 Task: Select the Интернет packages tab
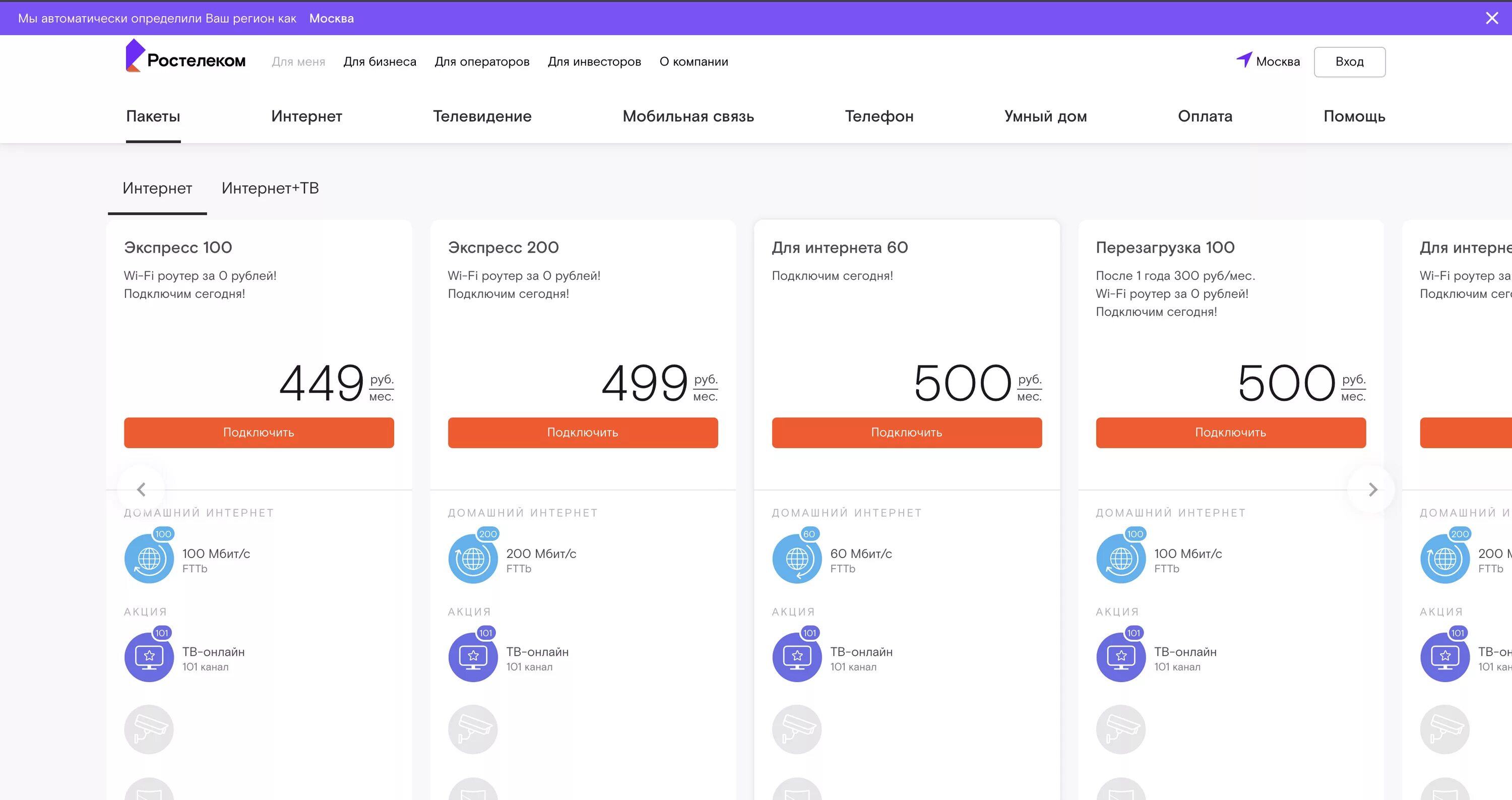[157, 188]
